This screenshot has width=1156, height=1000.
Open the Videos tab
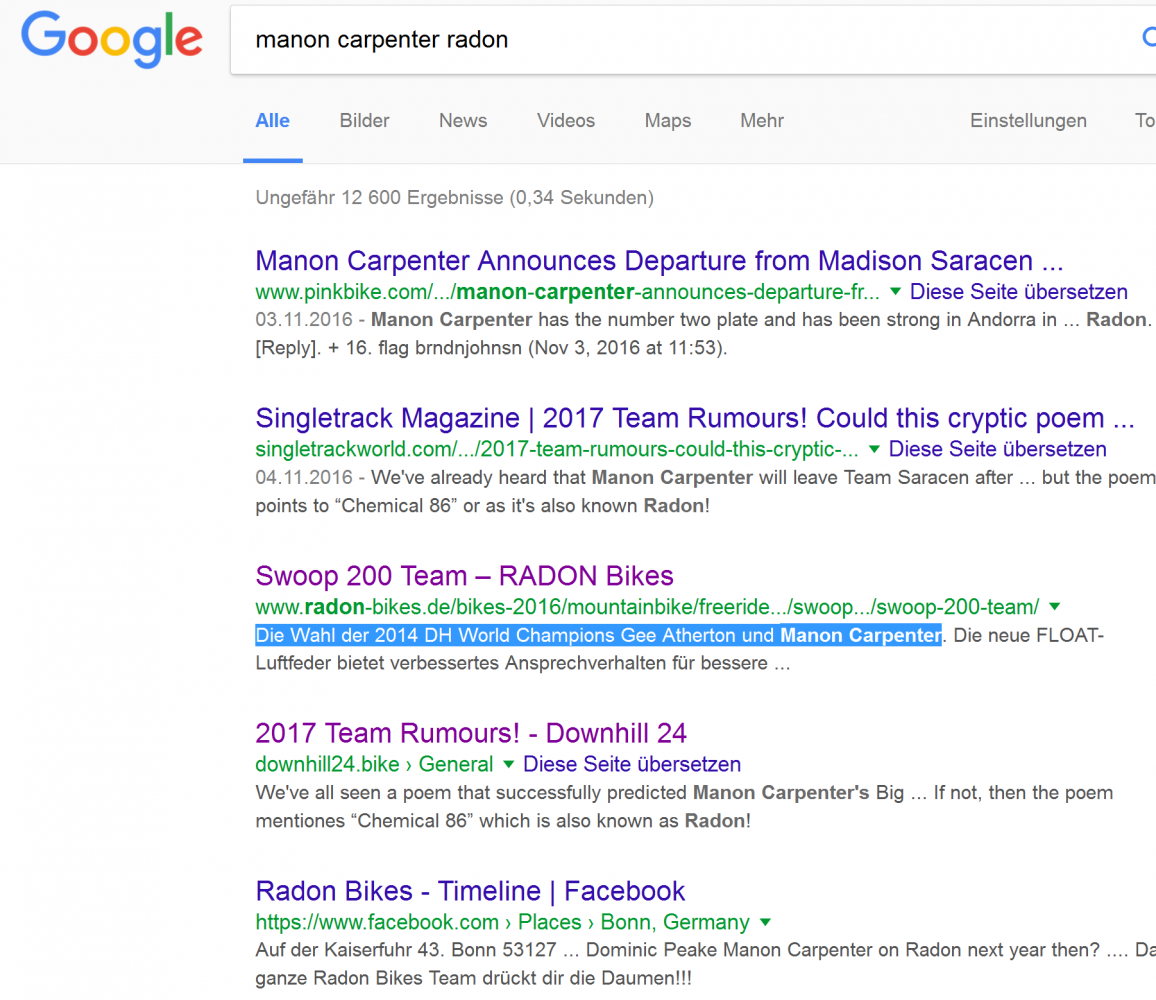click(565, 121)
